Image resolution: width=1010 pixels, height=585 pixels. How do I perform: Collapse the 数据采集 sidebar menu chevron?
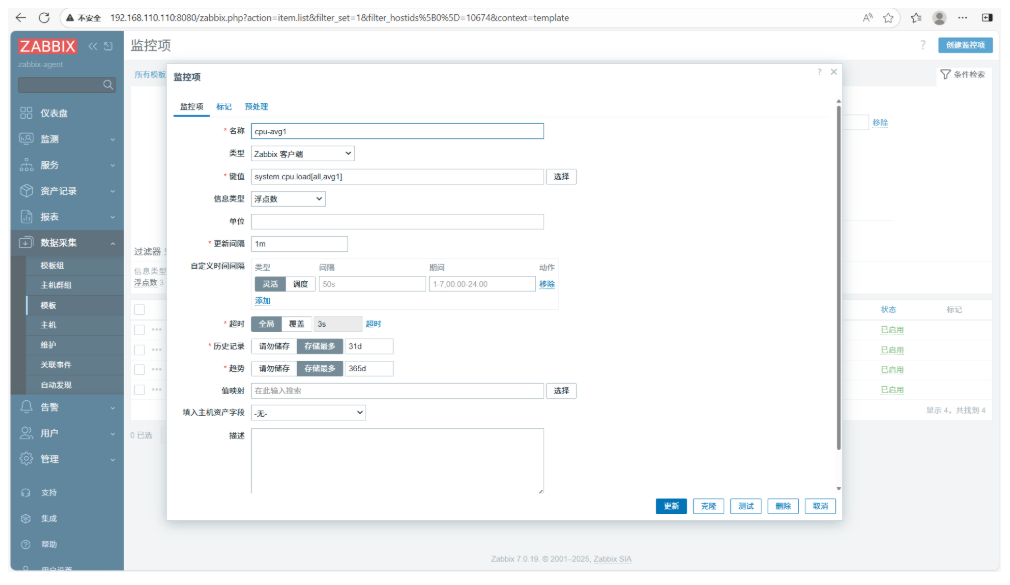pos(113,243)
